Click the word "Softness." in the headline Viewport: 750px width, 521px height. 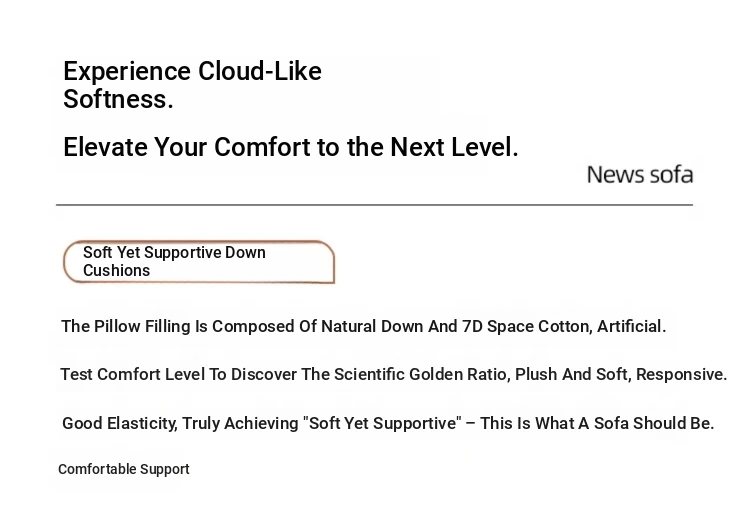(118, 100)
